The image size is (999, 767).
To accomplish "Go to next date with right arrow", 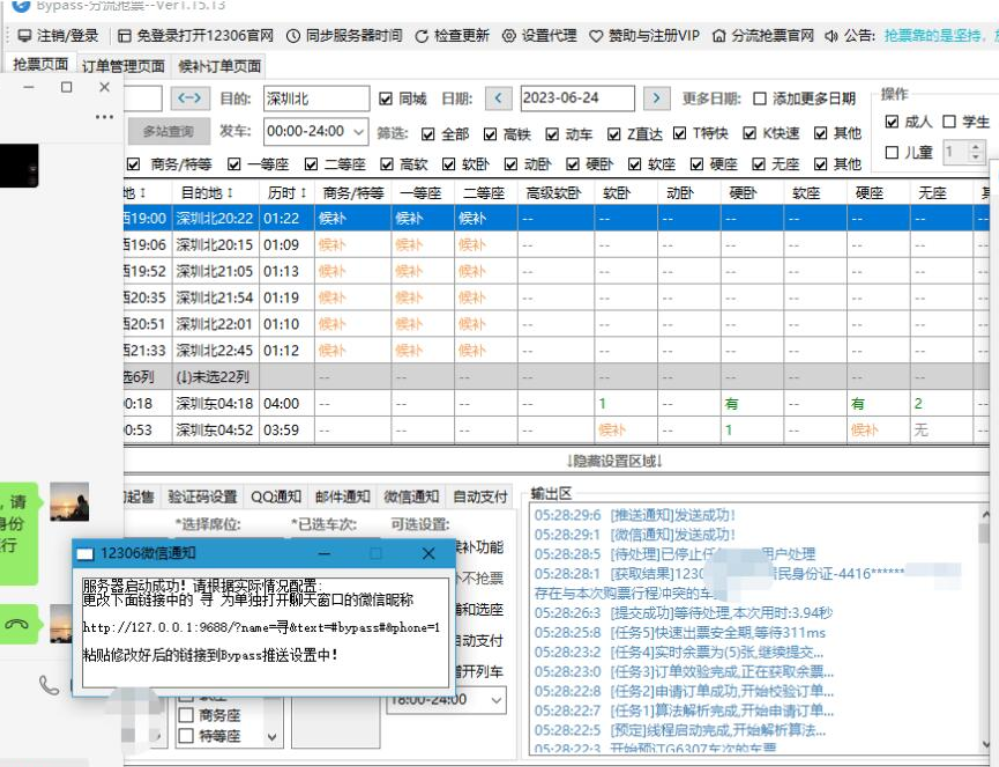I will [656, 99].
